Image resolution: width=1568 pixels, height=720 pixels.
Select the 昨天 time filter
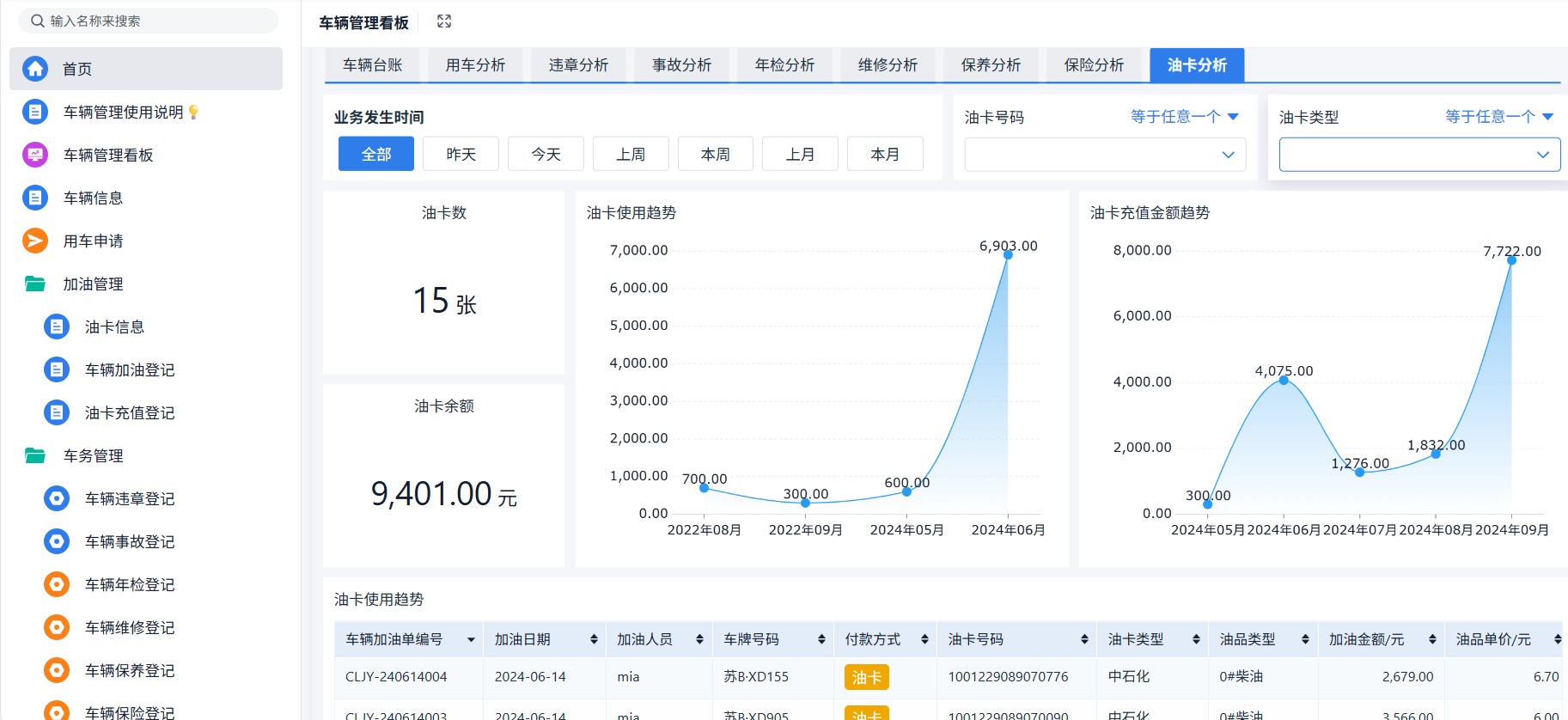point(461,154)
